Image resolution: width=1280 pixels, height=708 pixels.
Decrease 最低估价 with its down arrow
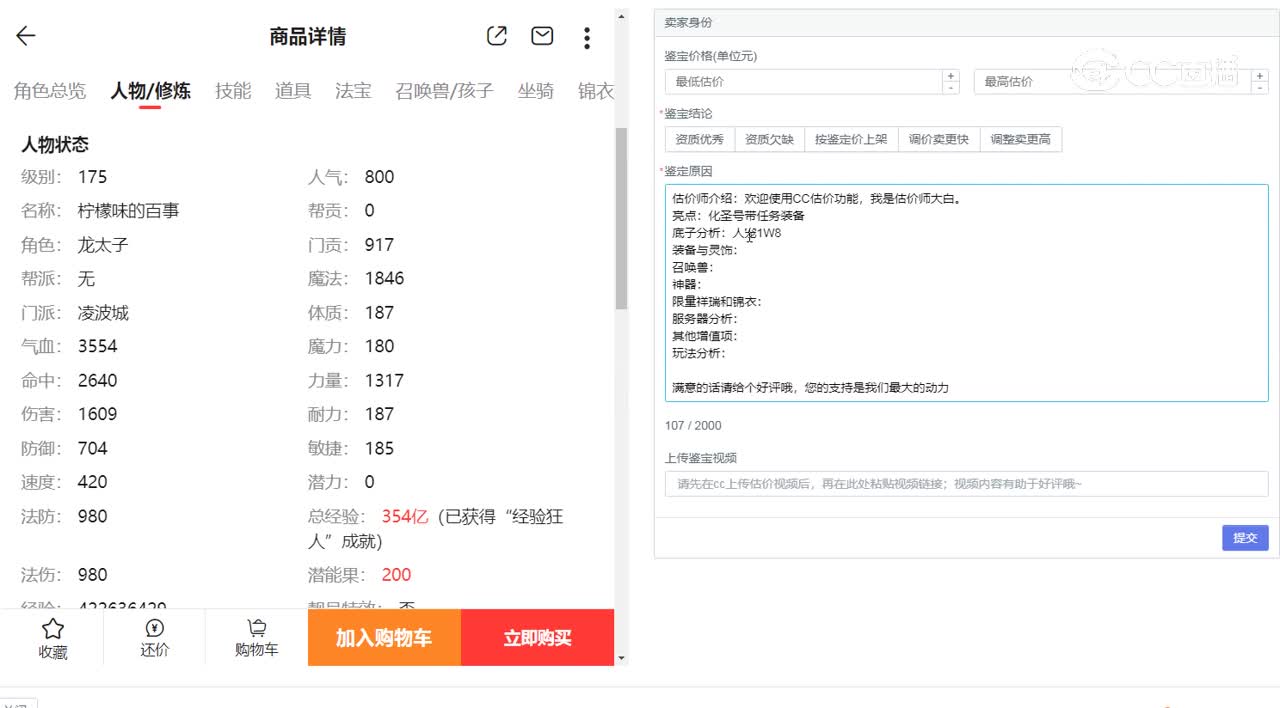click(951, 87)
